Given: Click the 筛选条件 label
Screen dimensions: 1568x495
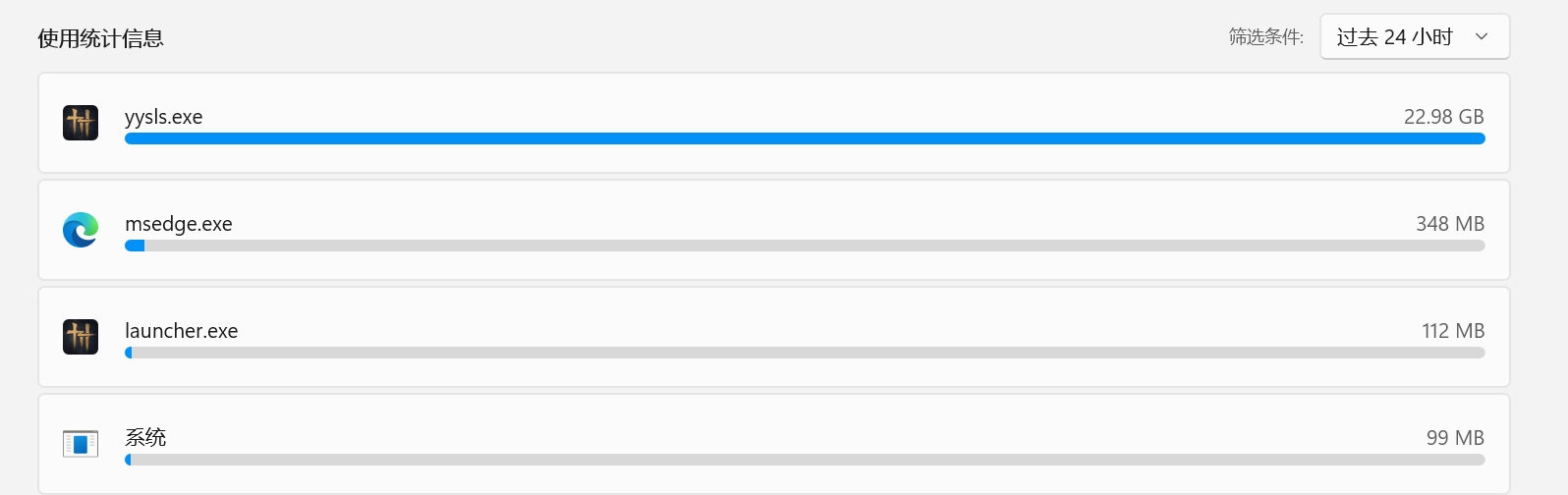Looking at the screenshot, I should coord(1265,37).
